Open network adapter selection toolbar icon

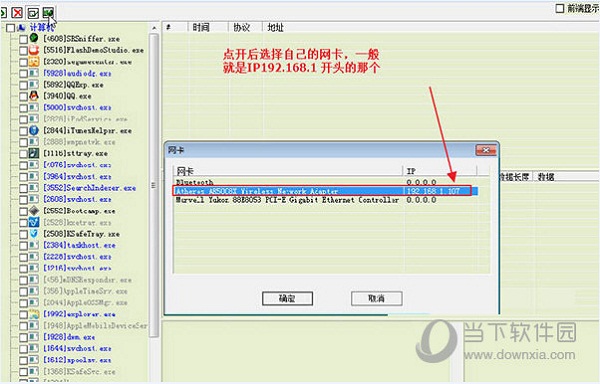[48, 13]
